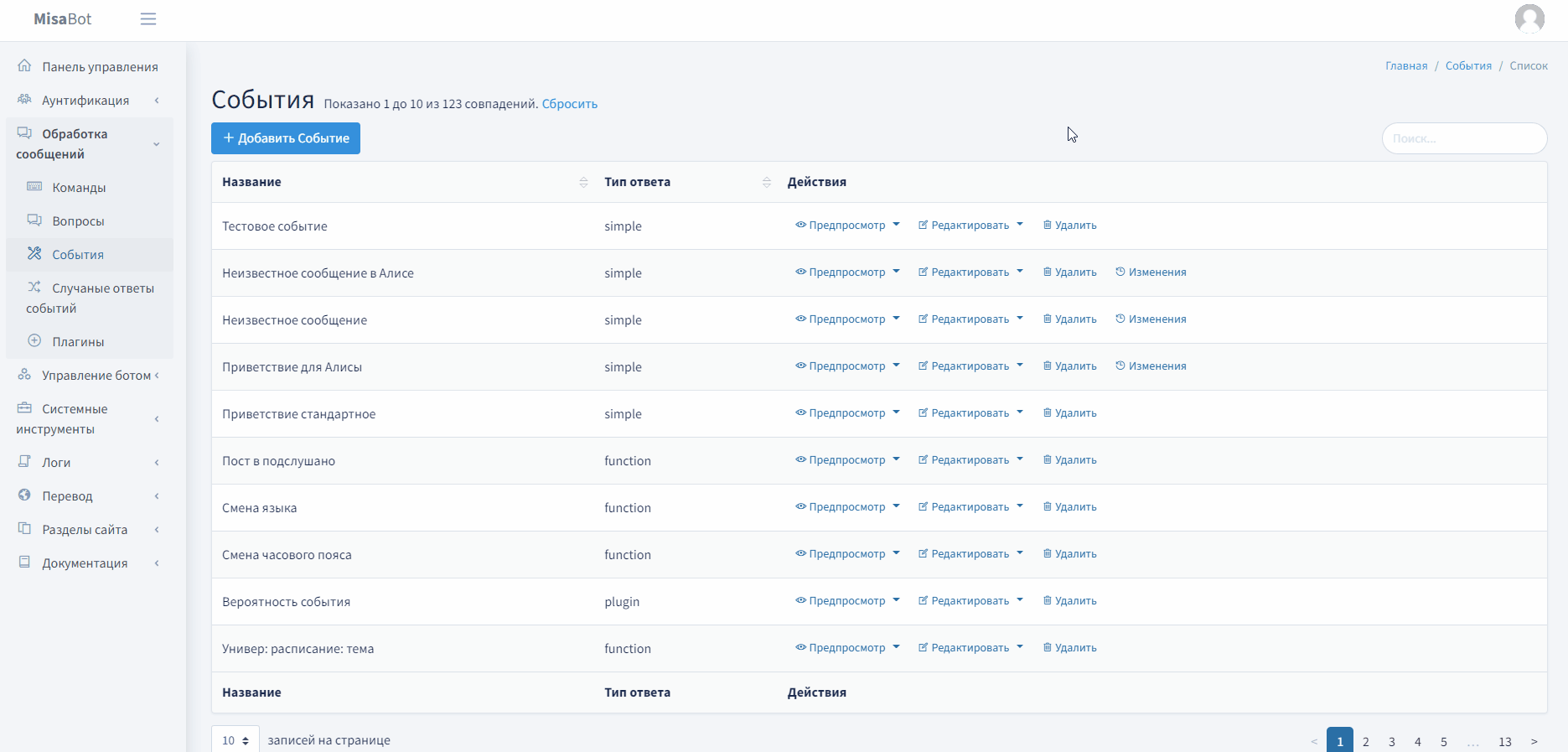This screenshot has width=1568, height=752.
Task: Open Вопросы submenu item
Action: (x=90, y=221)
